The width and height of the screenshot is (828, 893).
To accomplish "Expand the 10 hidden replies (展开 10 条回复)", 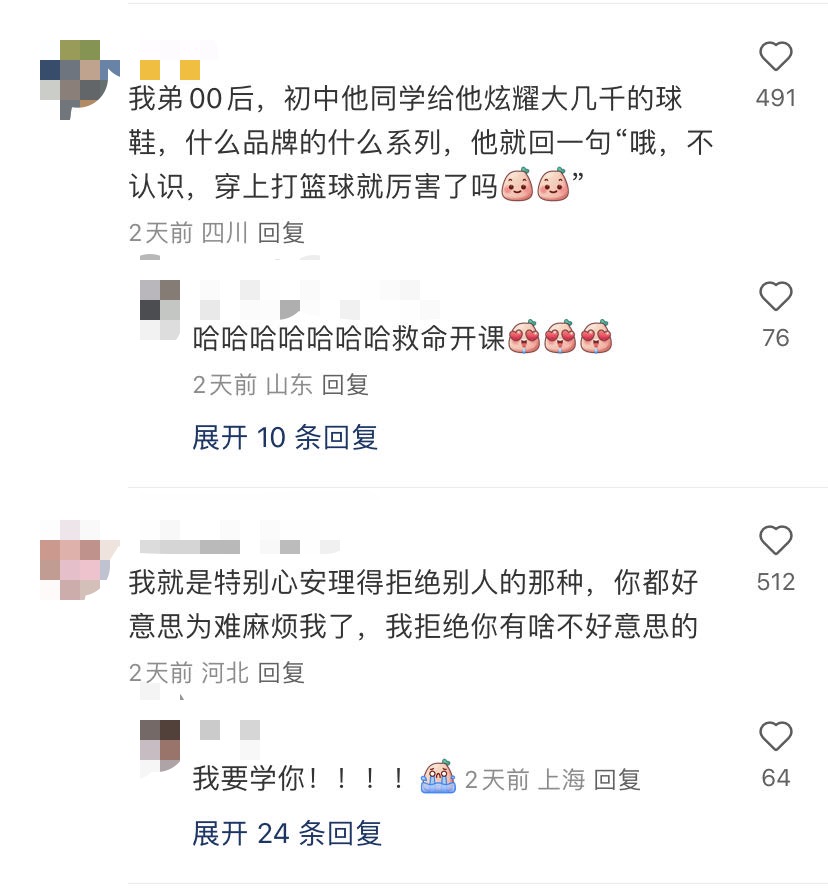I will tap(285, 437).
